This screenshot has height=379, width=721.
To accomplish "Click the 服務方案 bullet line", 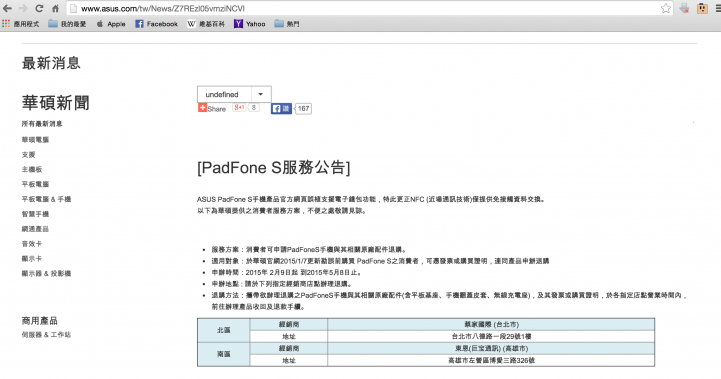I will click(309, 249).
